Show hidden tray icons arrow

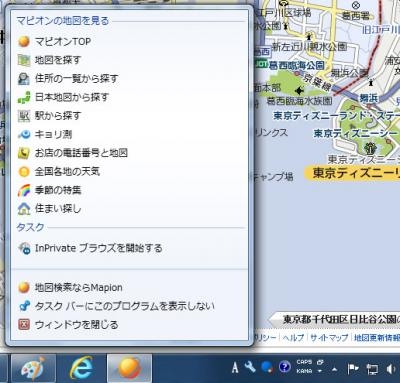pyautogui.click(x=334, y=369)
